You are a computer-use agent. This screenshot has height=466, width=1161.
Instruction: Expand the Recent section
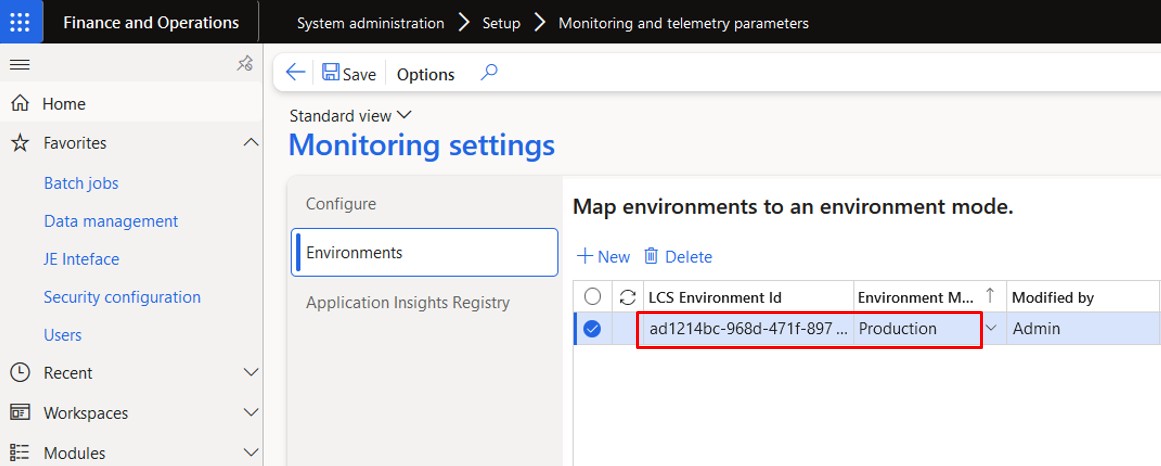[251, 373]
